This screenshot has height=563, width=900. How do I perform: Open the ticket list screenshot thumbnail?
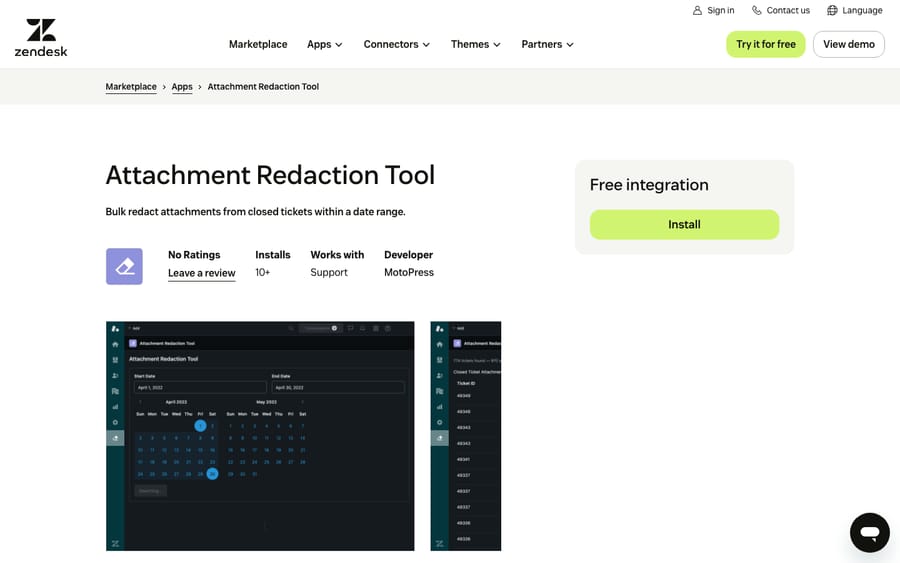pos(465,436)
